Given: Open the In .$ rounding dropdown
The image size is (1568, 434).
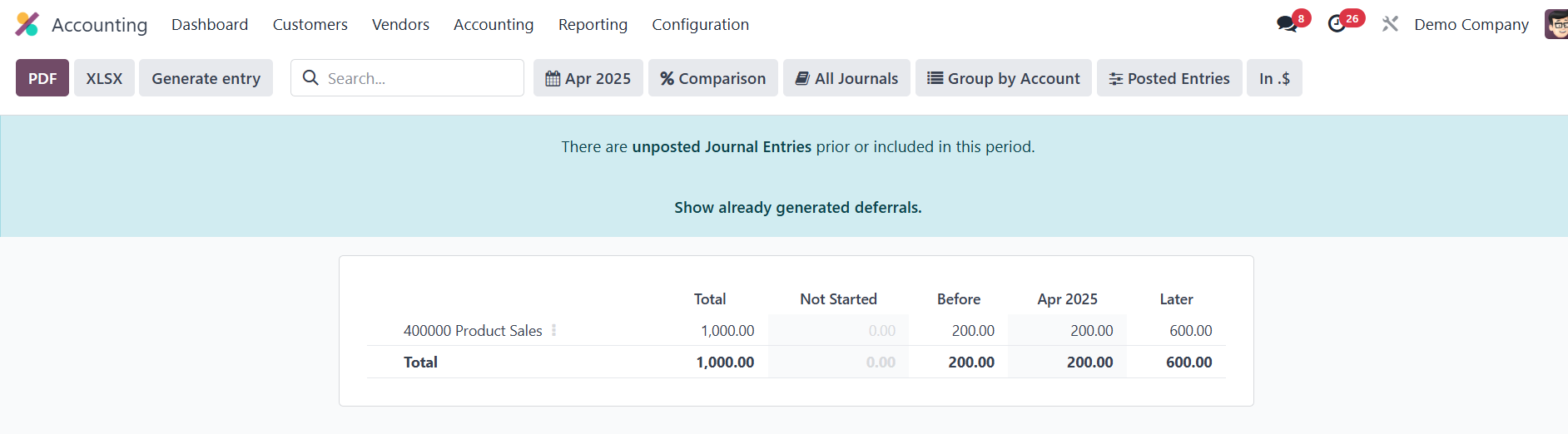Looking at the screenshot, I should pos(1273,78).
